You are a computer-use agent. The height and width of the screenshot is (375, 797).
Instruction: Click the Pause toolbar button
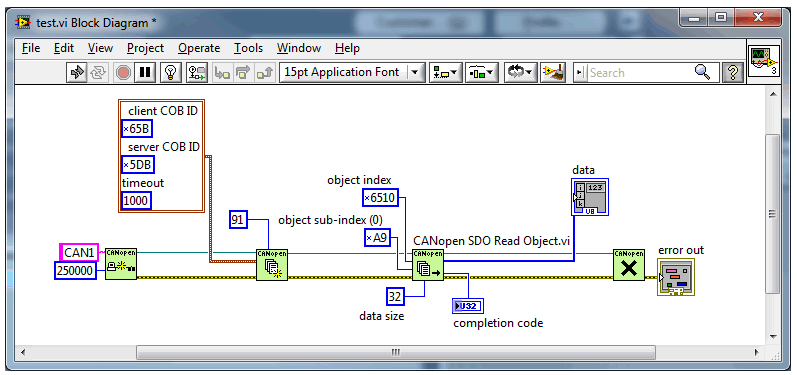(145, 73)
